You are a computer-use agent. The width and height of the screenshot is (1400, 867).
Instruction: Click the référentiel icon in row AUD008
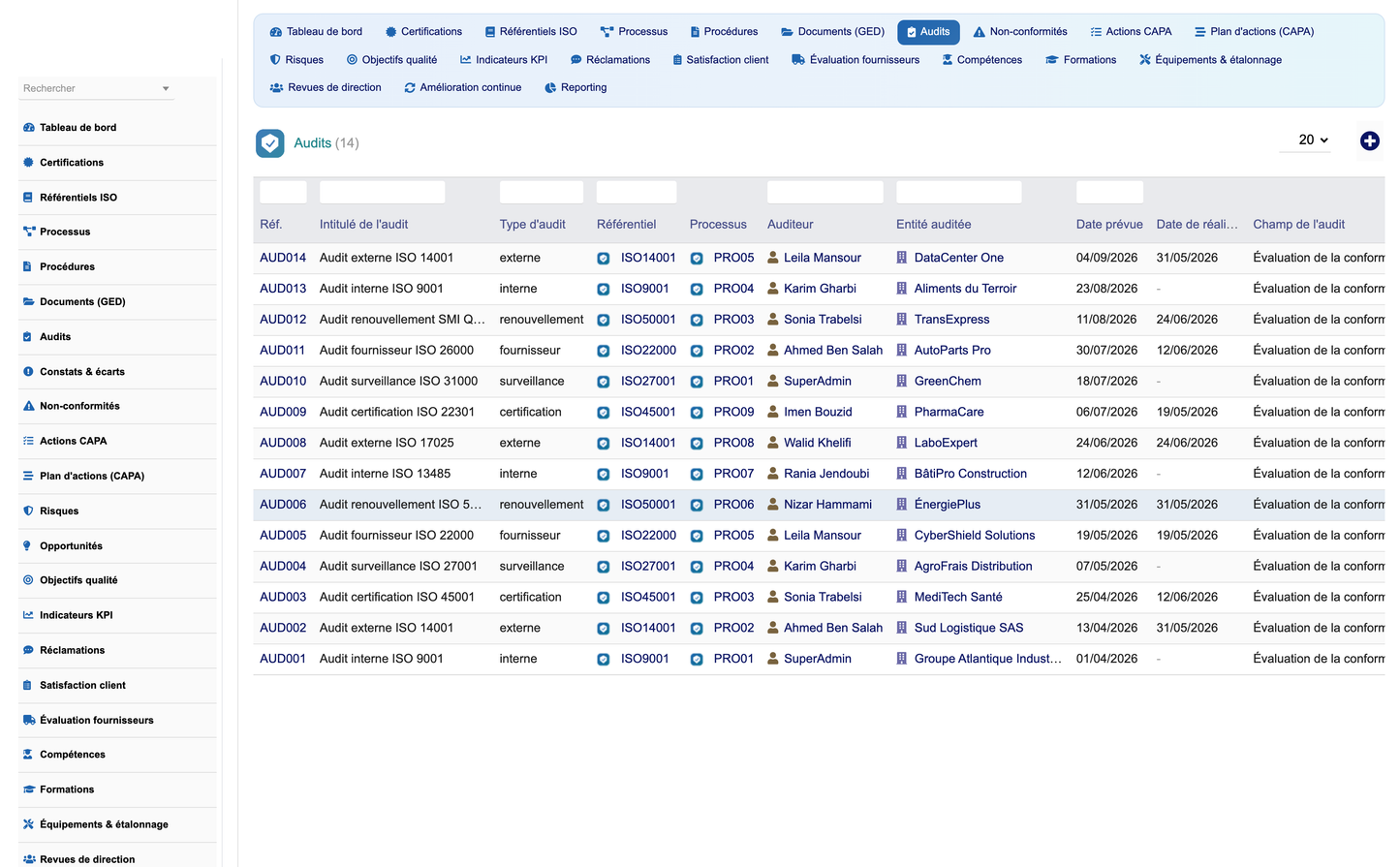[x=604, y=444]
